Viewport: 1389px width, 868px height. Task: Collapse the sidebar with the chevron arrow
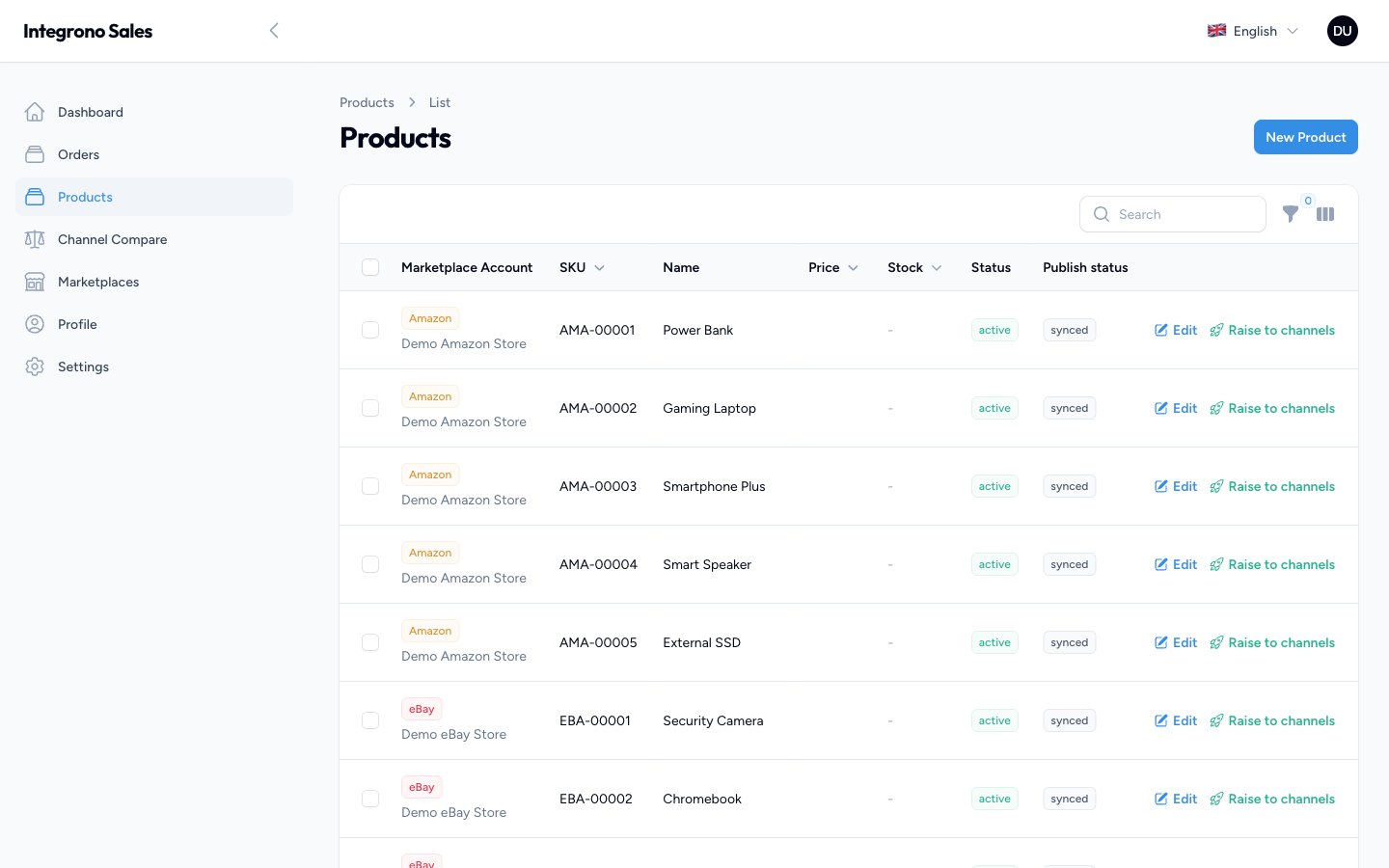[274, 31]
